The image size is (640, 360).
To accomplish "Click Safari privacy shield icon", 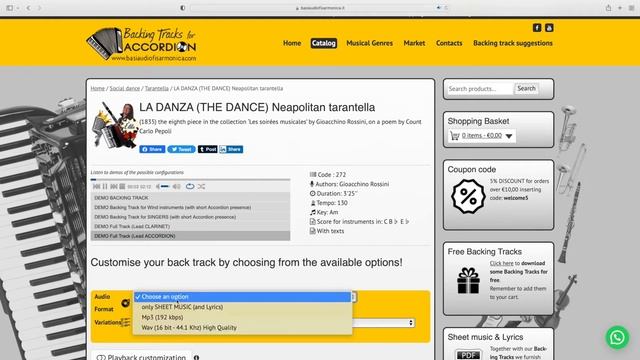I will pyautogui.click(x=182, y=8).
